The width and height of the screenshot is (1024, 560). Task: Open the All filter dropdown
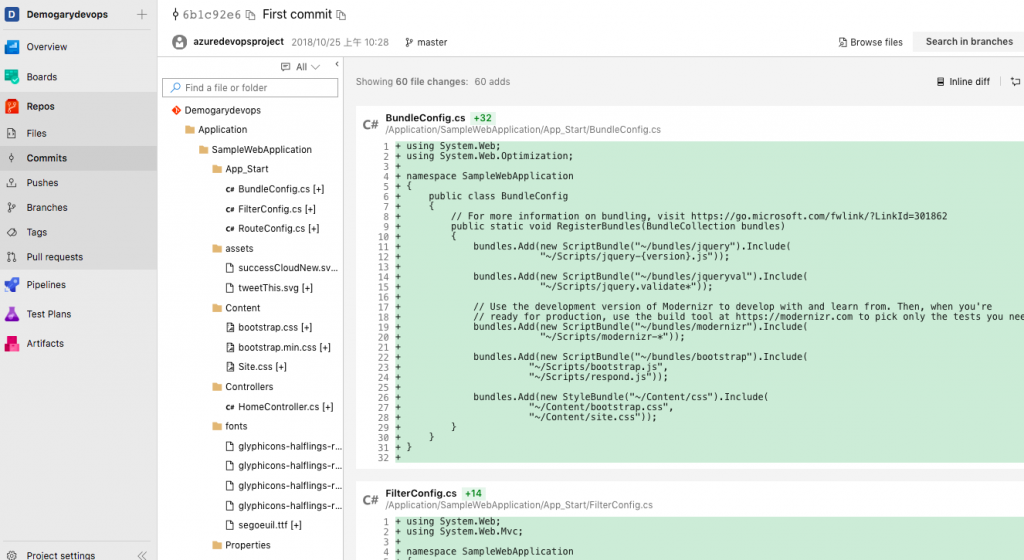tap(300, 67)
